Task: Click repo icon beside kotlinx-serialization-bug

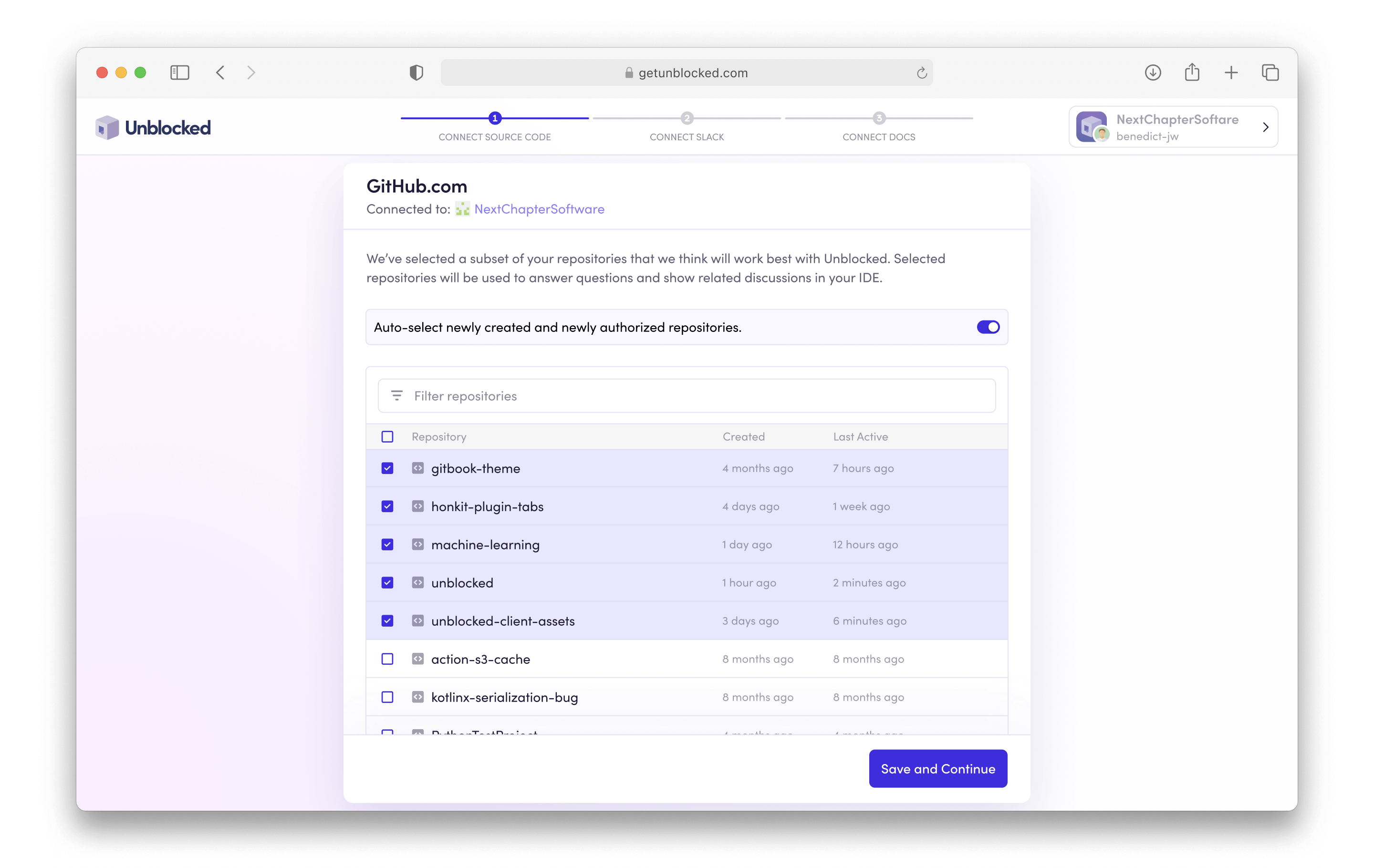Action: click(x=417, y=697)
